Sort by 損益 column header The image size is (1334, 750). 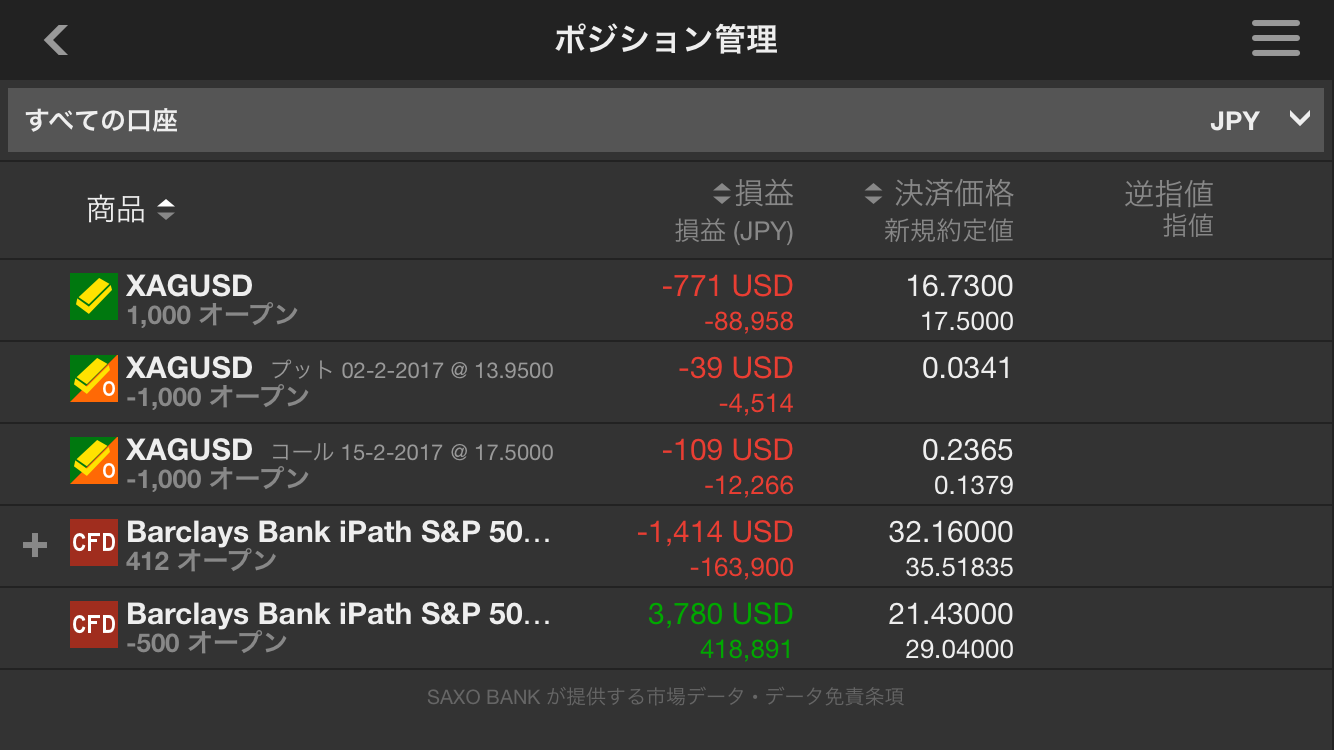(x=753, y=193)
